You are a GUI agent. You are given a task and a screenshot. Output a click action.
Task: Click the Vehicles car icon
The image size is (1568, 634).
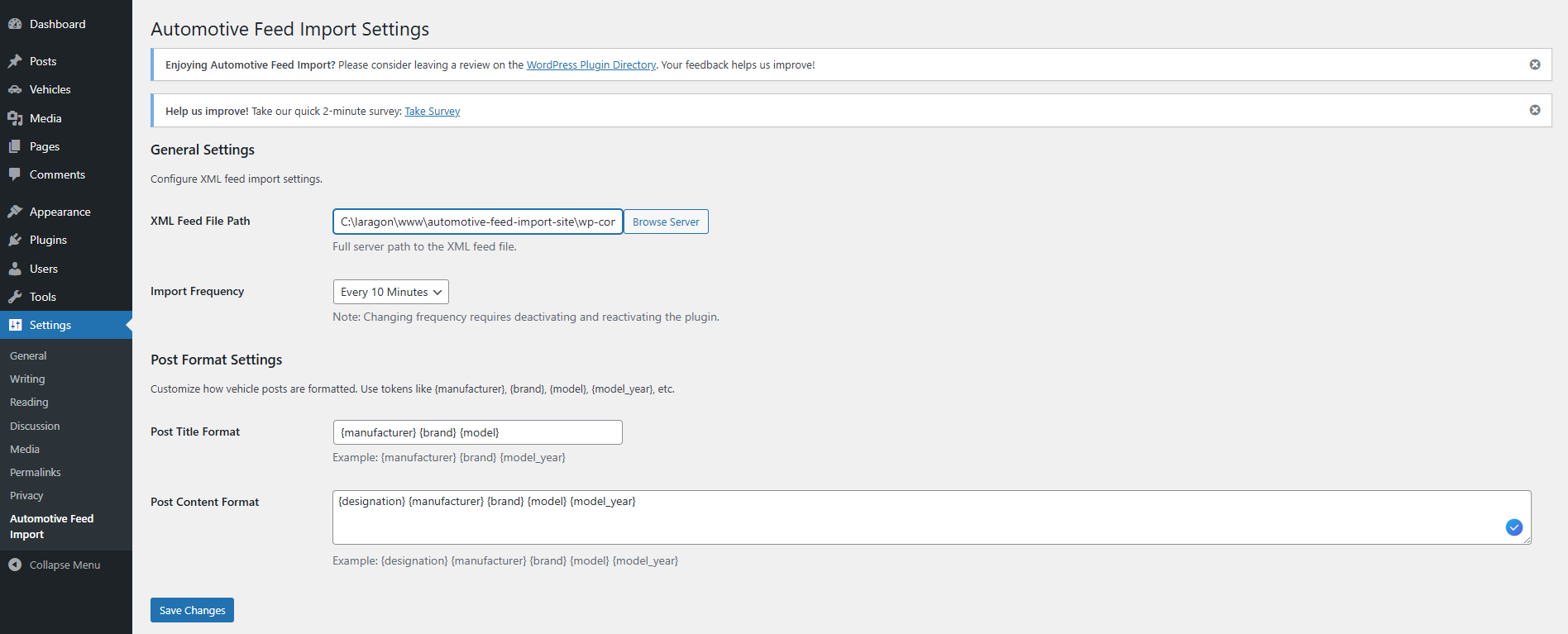tap(15, 89)
